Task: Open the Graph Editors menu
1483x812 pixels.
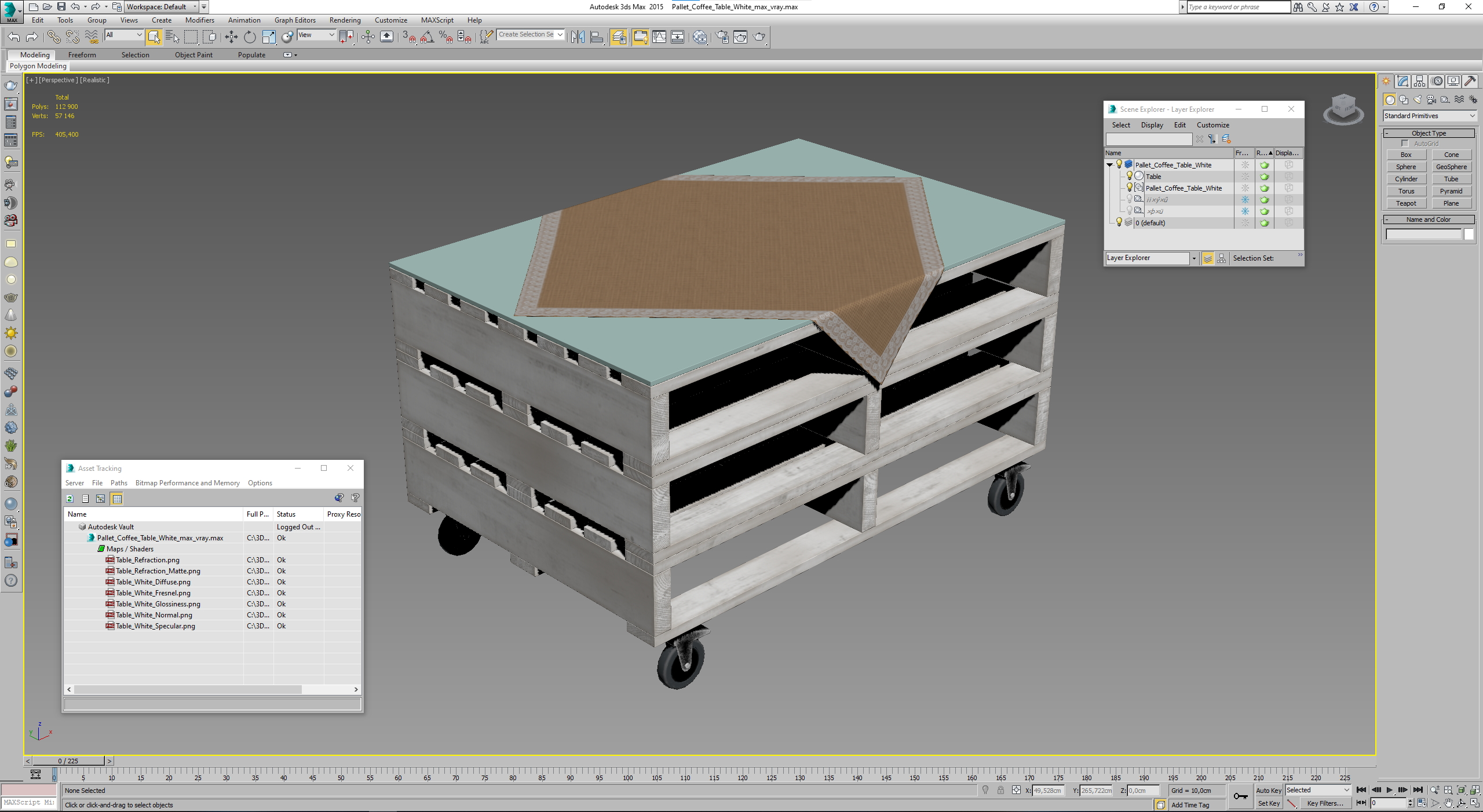Action: coord(295,20)
